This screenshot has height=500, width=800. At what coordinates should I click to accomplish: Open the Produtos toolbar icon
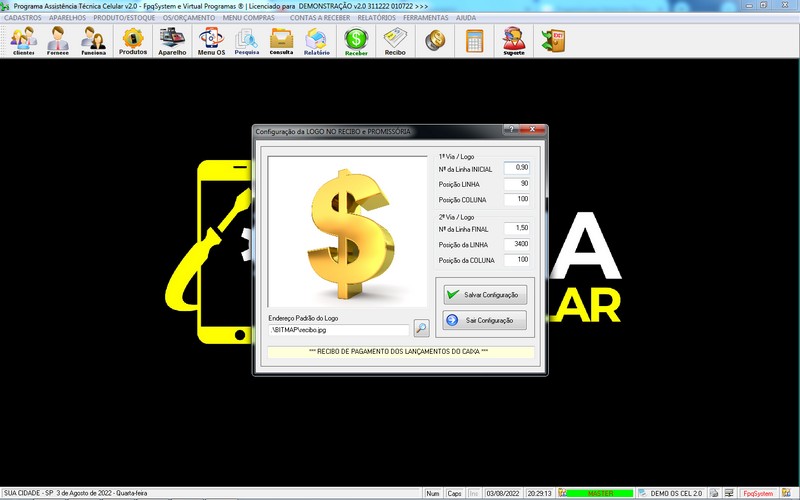pyautogui.click(x=133, y=41)
